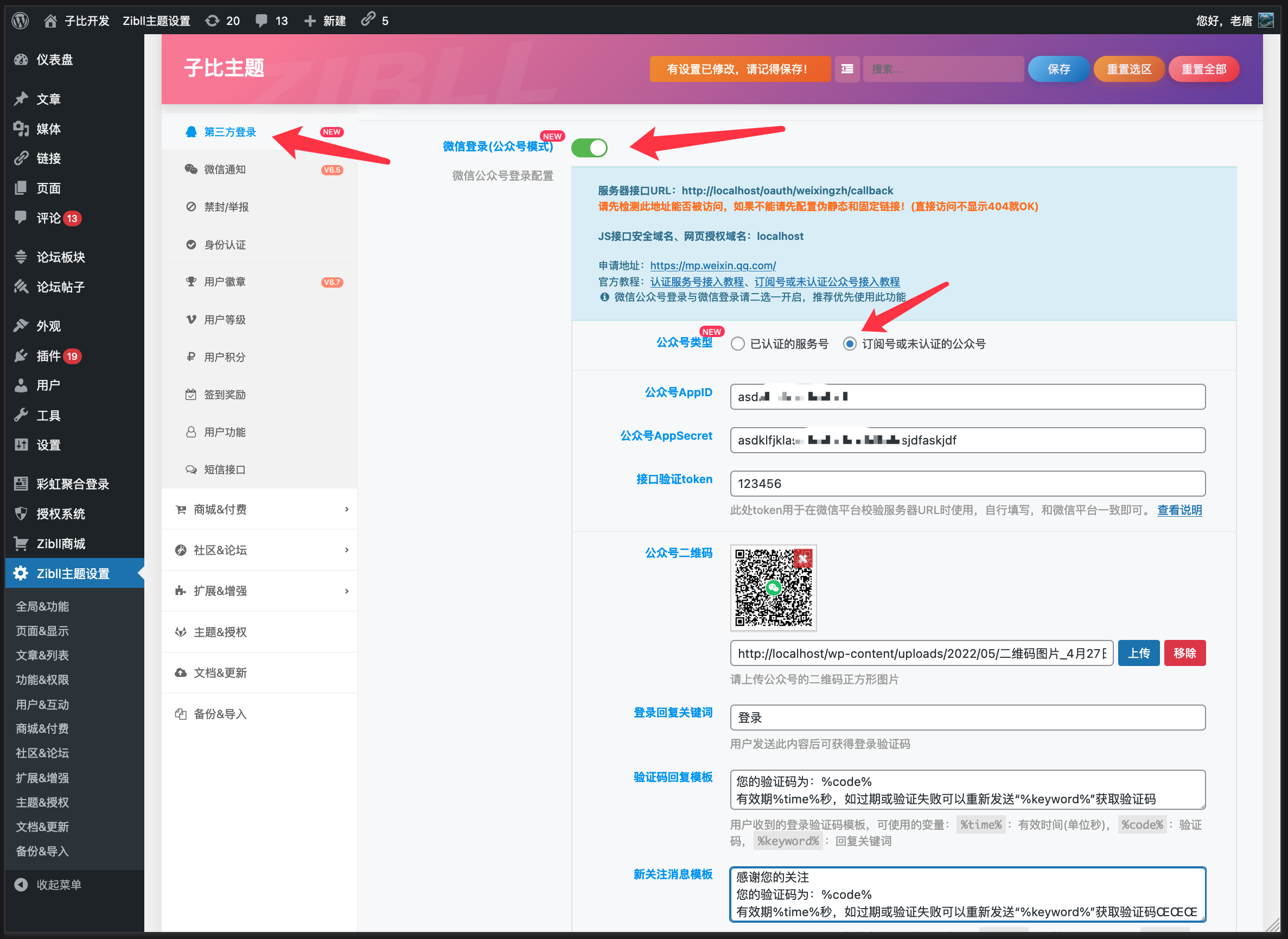Switch to the 微信通知 tab

(225, 169)
